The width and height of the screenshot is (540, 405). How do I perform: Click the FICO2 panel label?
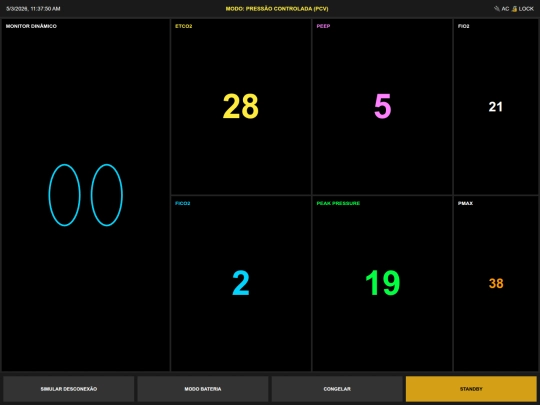click(183, 203)
